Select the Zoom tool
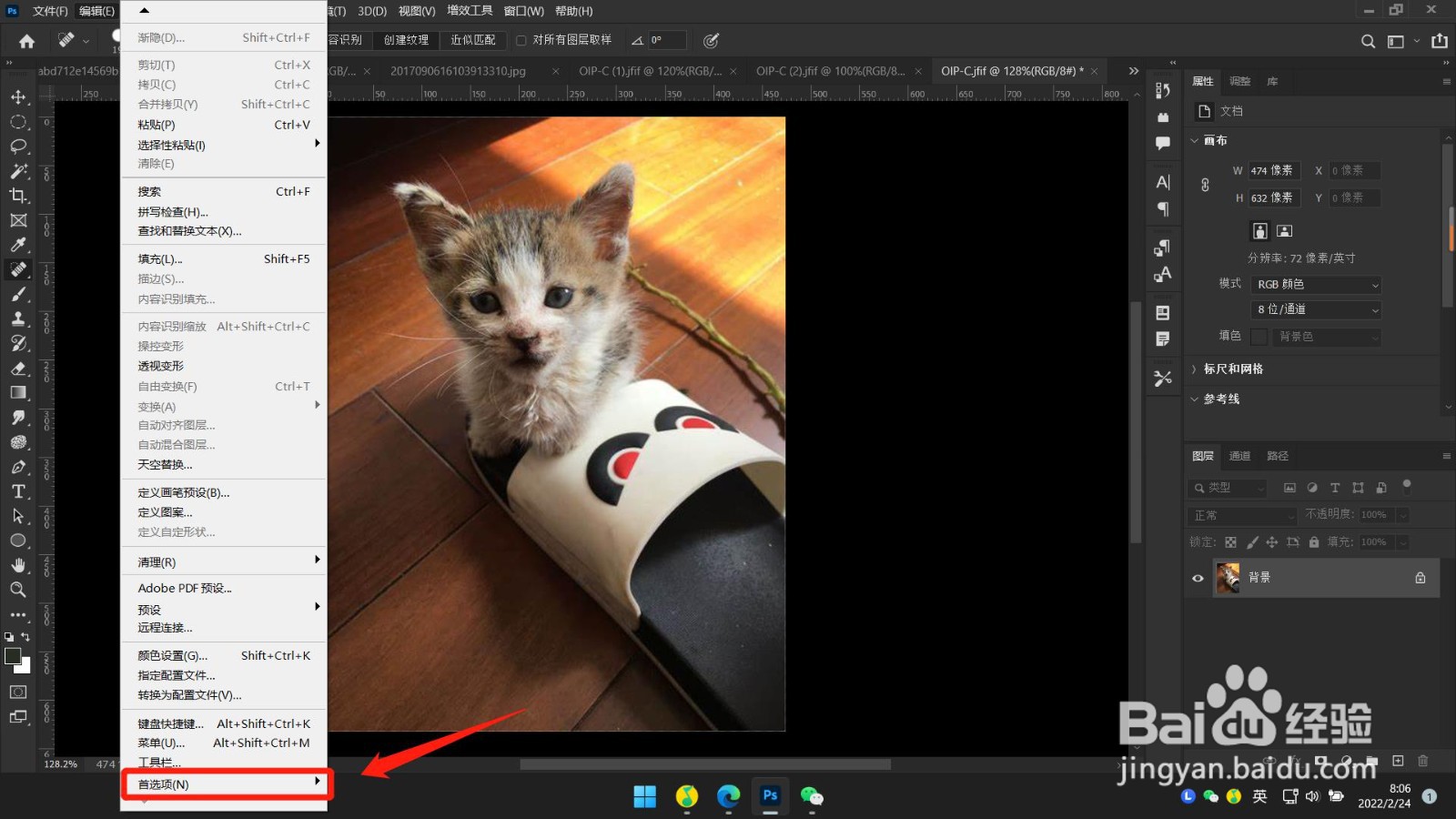This screenshot has width=1456, height=819. click(18, 590)
